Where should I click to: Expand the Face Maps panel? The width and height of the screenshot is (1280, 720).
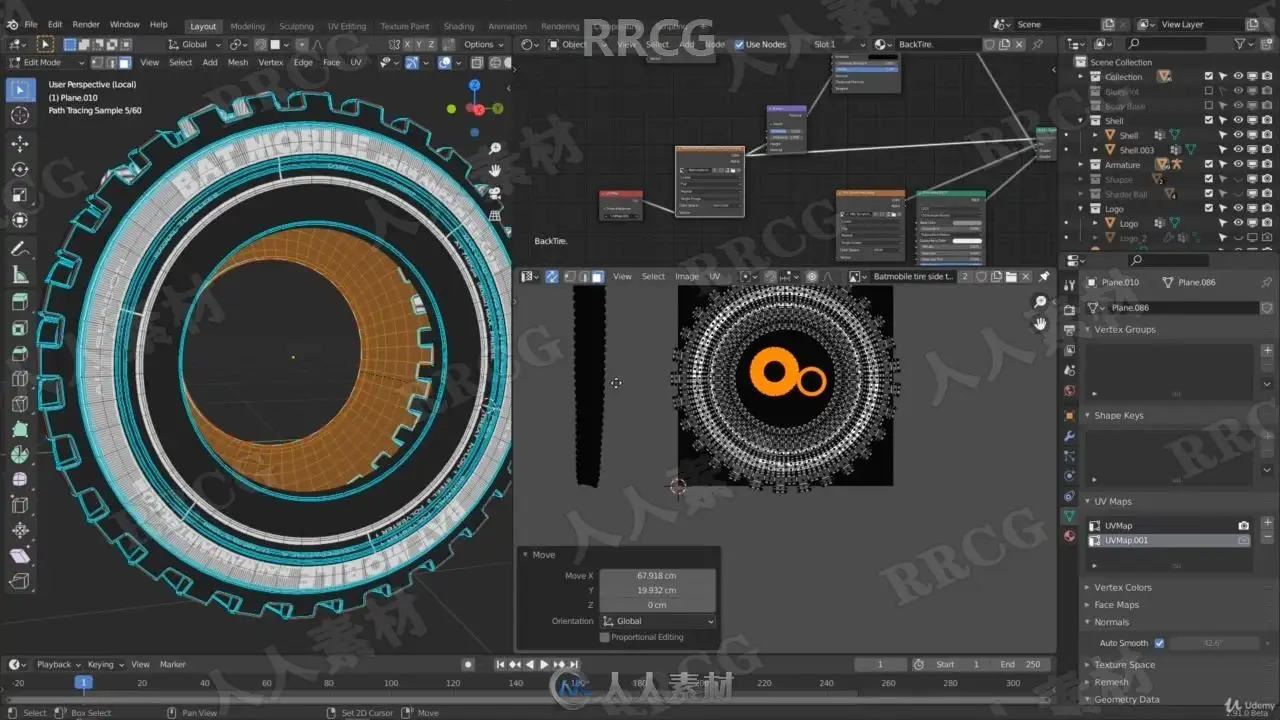point(1116,605)
